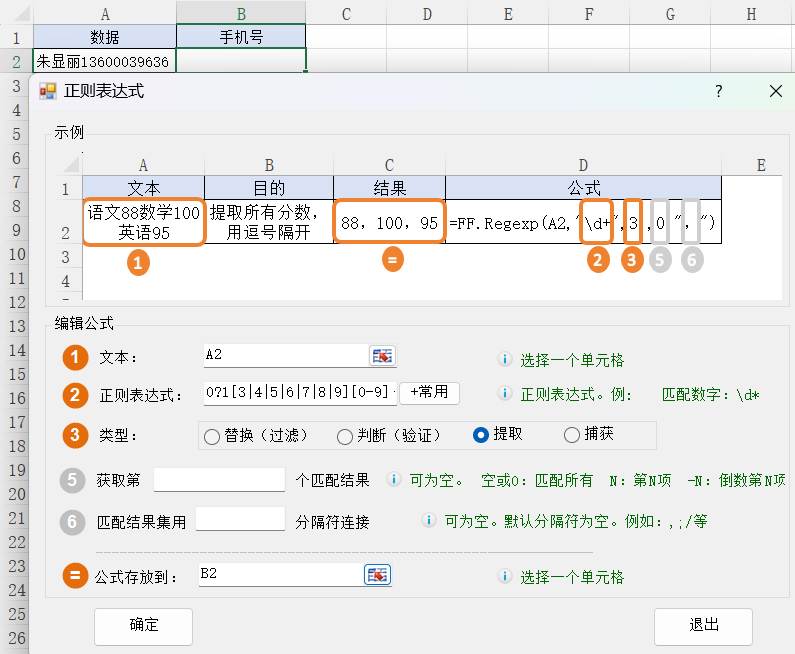The width and height of the screenshot is (795, 654).
Task: Click the 获取第 match number input box
Action: (x=219, y=479)
